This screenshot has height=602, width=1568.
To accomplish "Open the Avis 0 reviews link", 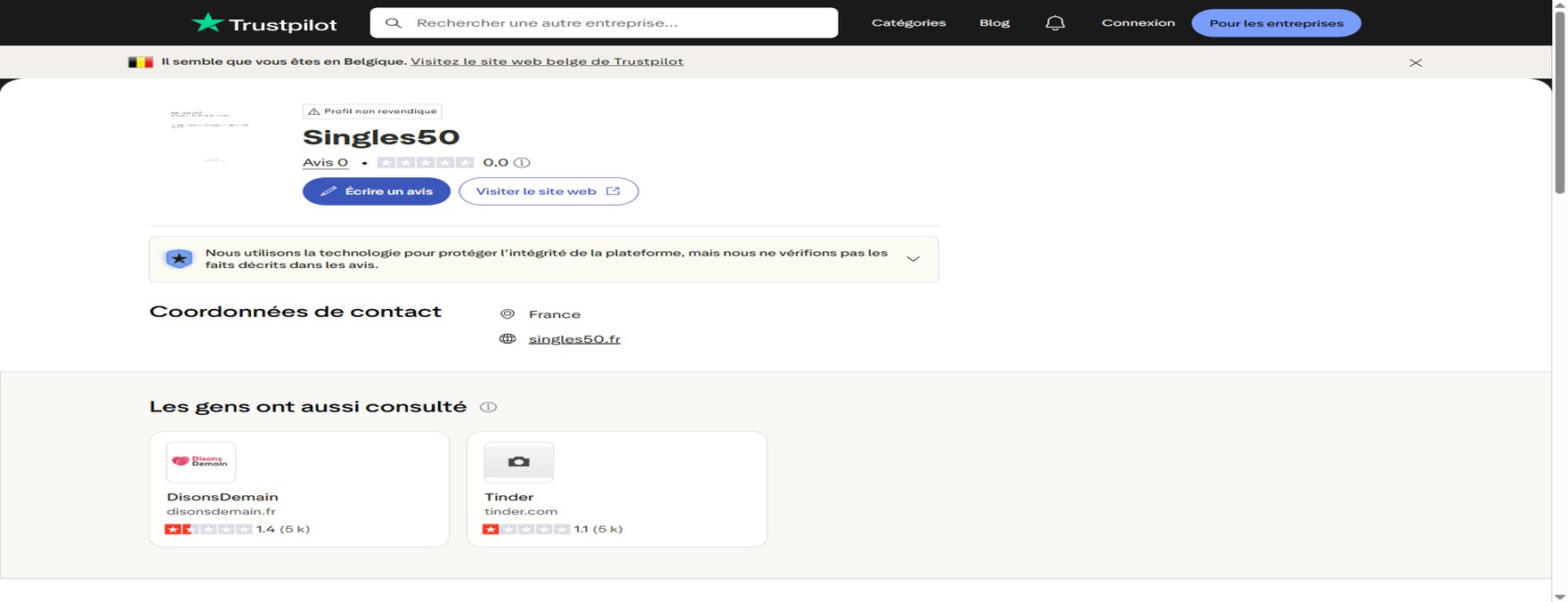I will click(325, 162).
